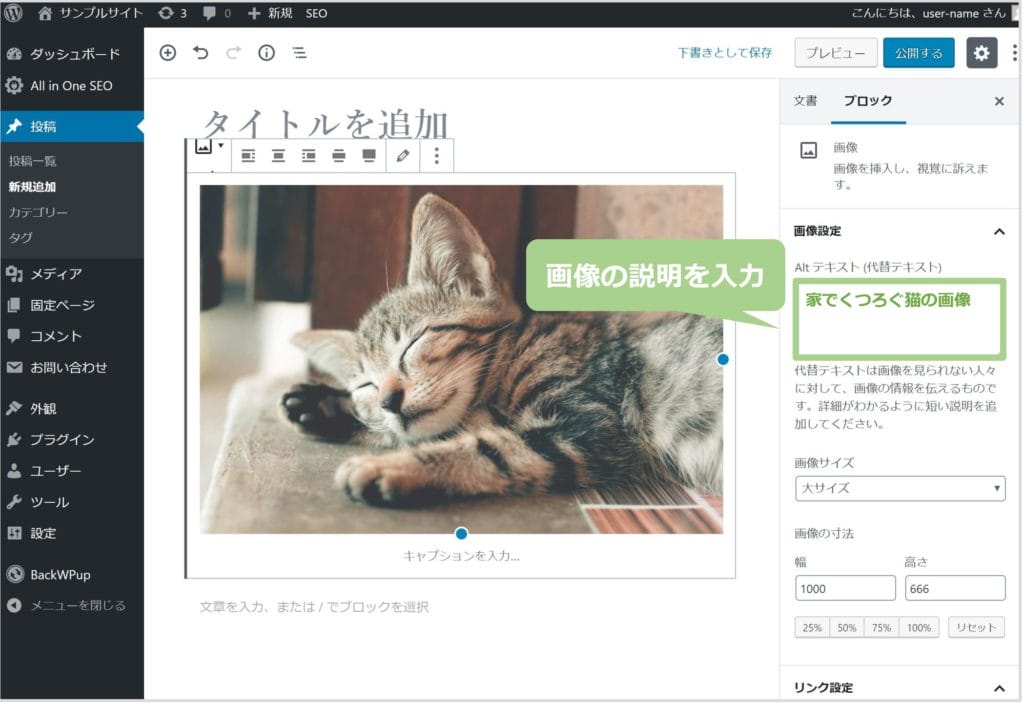1024x704 pixels.
Task: Click the 公開する button
Action: pyautogui.click(x=918, y=53)
